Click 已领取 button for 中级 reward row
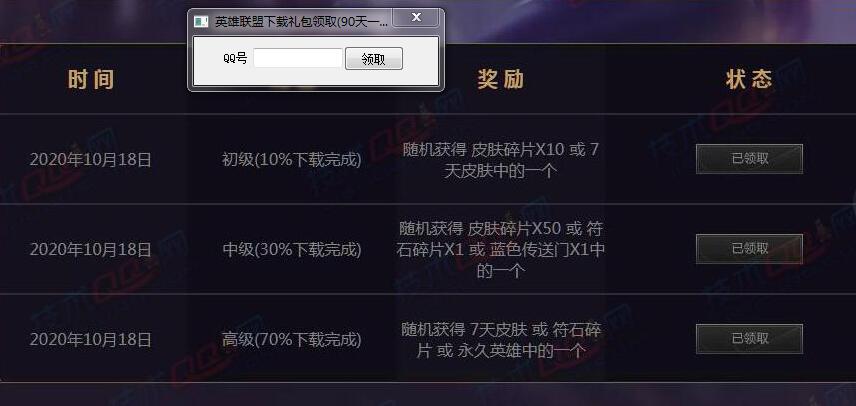 click(750, 249)
